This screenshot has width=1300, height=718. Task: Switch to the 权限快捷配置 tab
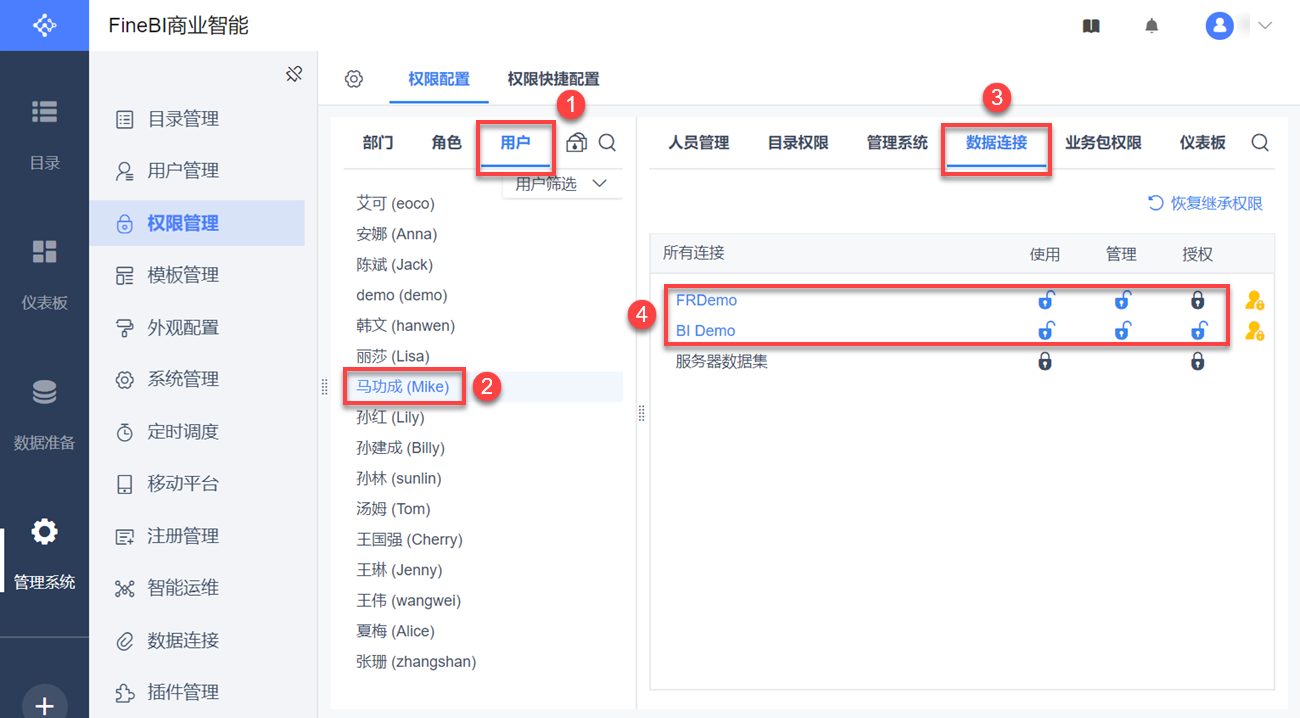(553, 79)
